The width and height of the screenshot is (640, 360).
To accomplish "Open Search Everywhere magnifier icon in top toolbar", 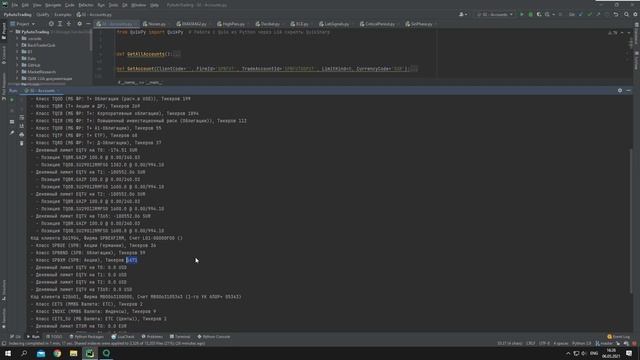I will point(627,15).
